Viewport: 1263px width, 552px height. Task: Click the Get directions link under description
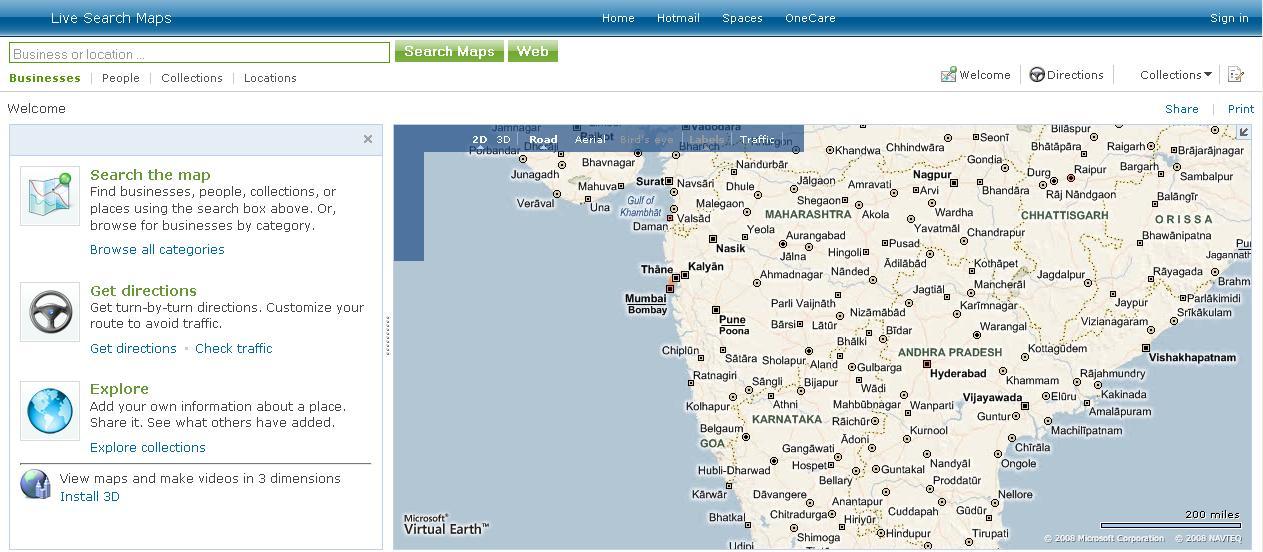click(133, 349)
